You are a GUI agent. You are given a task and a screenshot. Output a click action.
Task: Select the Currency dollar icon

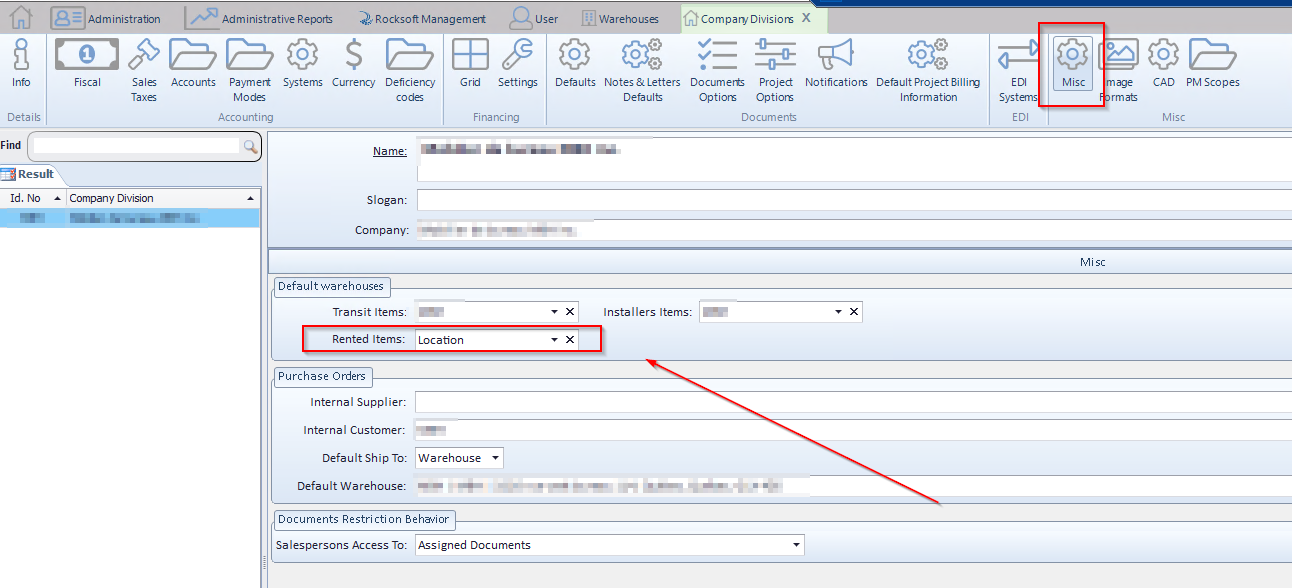(x=353, y=56)
